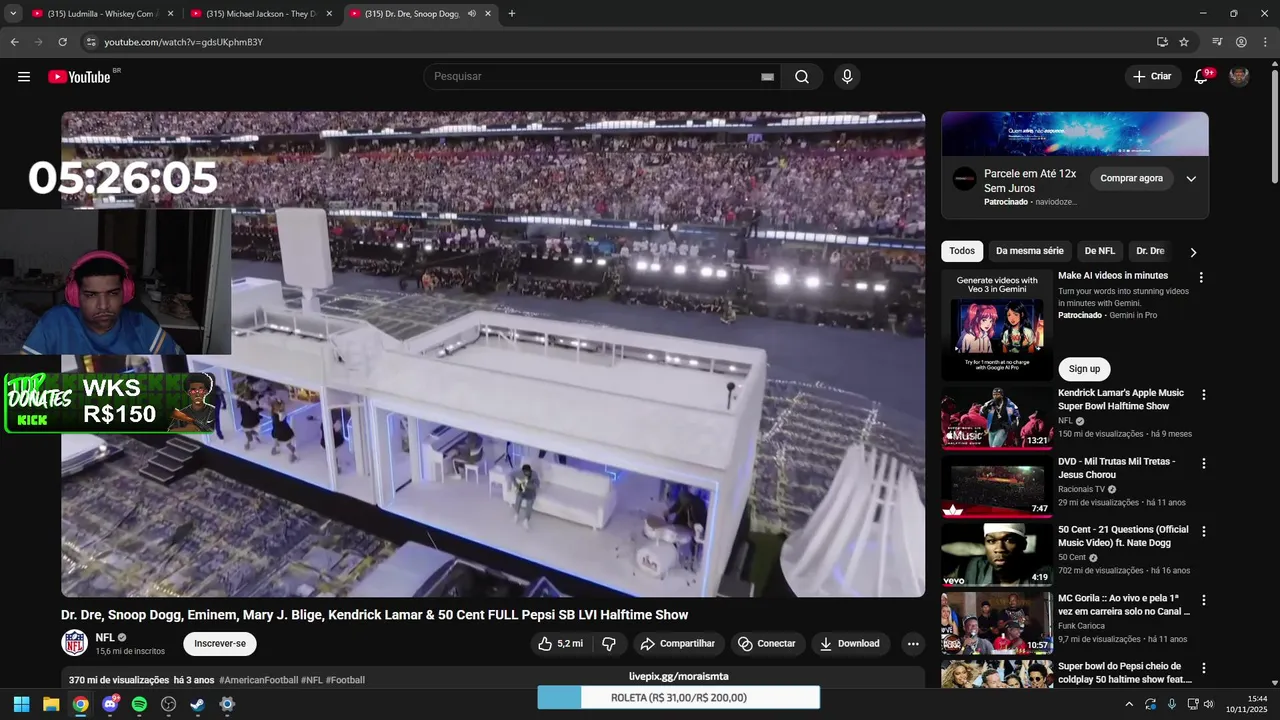Open Windows Start menu

point(21,704)
